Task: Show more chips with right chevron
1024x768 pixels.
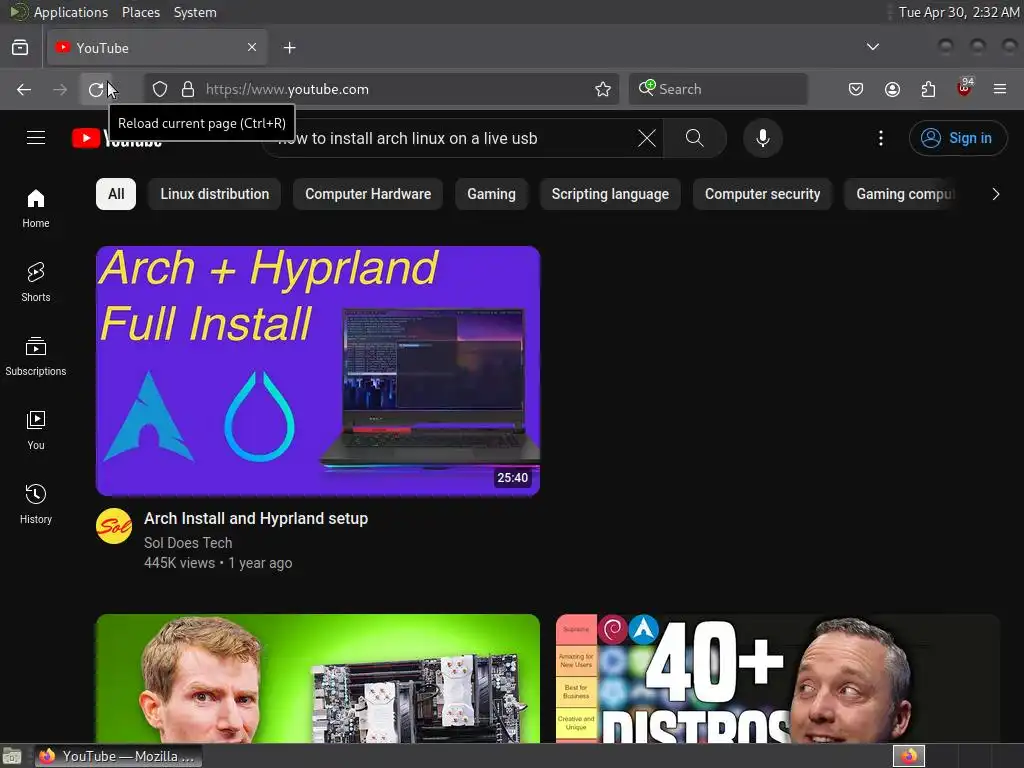Action: [995, 194]
